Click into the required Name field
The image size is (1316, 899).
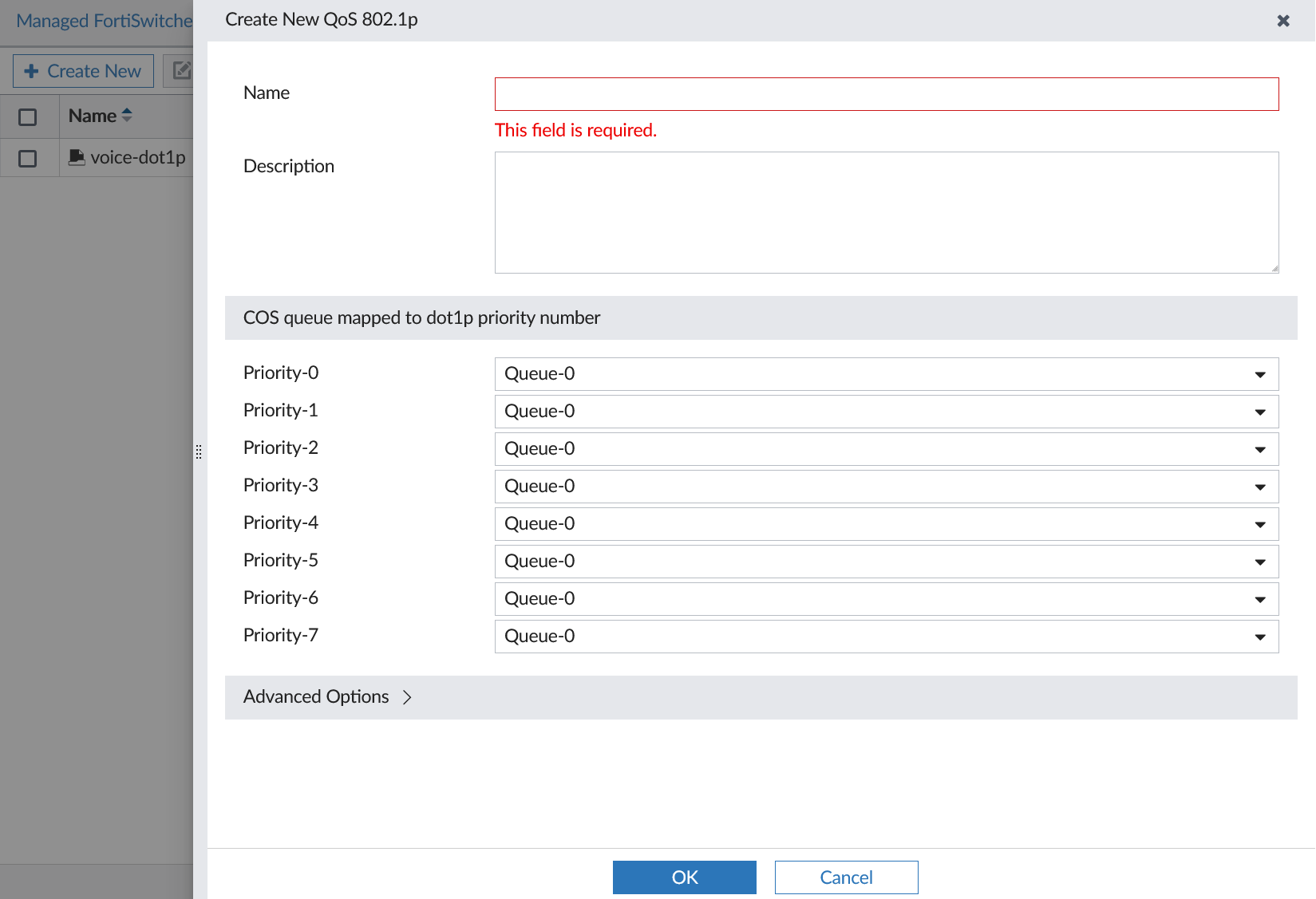(886, 93)
